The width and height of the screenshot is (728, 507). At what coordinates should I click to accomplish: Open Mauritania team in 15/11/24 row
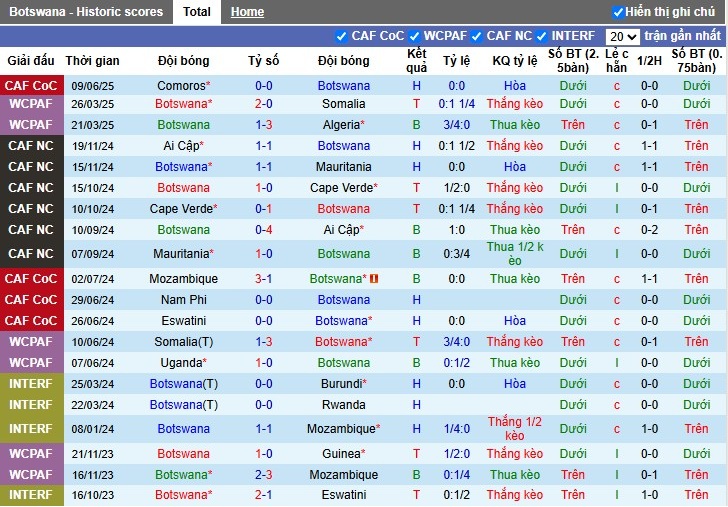[344, 167]
